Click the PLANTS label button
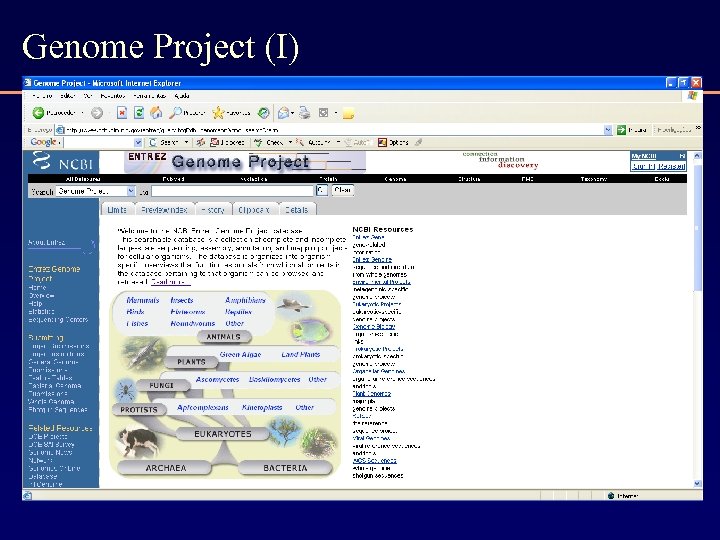 (x=191, y=362)
